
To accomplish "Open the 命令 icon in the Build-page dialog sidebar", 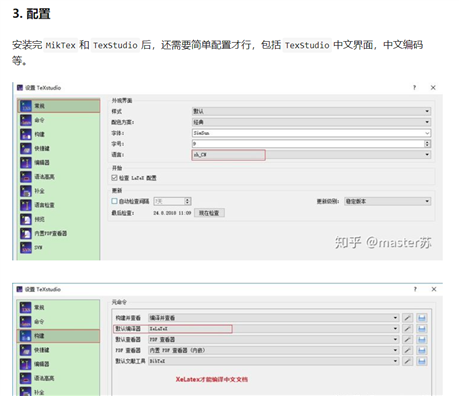I will (26, 322).
